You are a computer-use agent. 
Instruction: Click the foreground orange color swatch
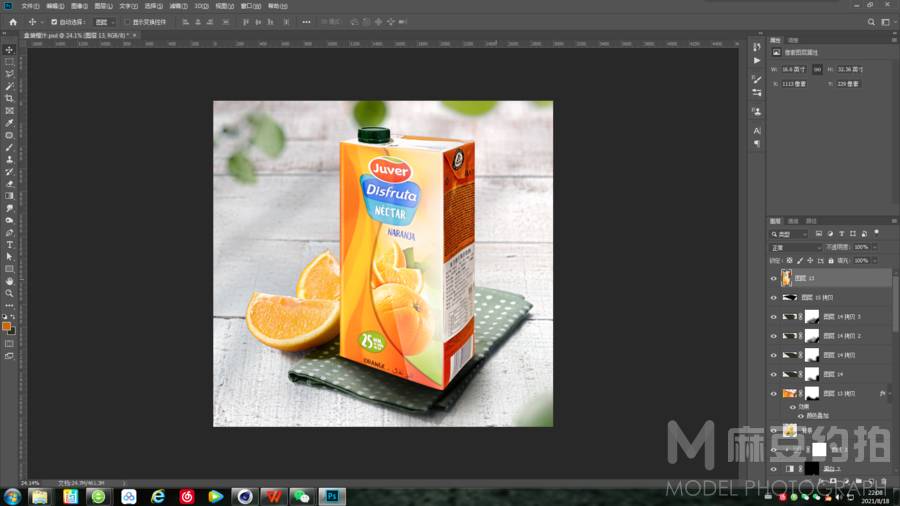(6, 326)
